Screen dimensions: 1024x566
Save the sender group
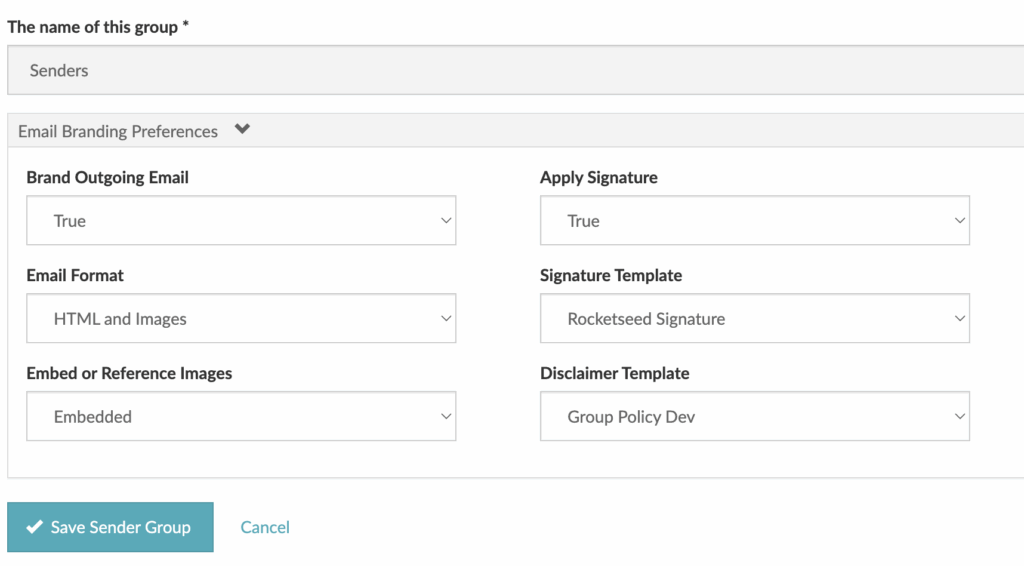(x=110, y=527)
